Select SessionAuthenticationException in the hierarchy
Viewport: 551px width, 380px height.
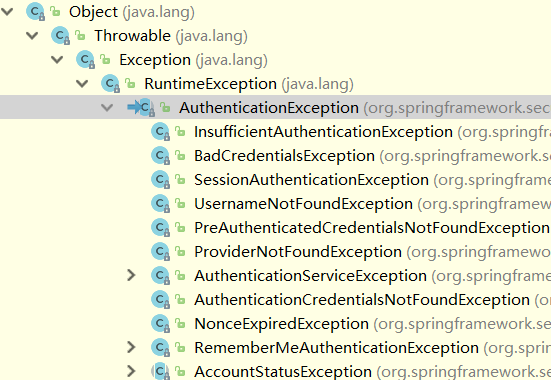click(x=311, y=180)
